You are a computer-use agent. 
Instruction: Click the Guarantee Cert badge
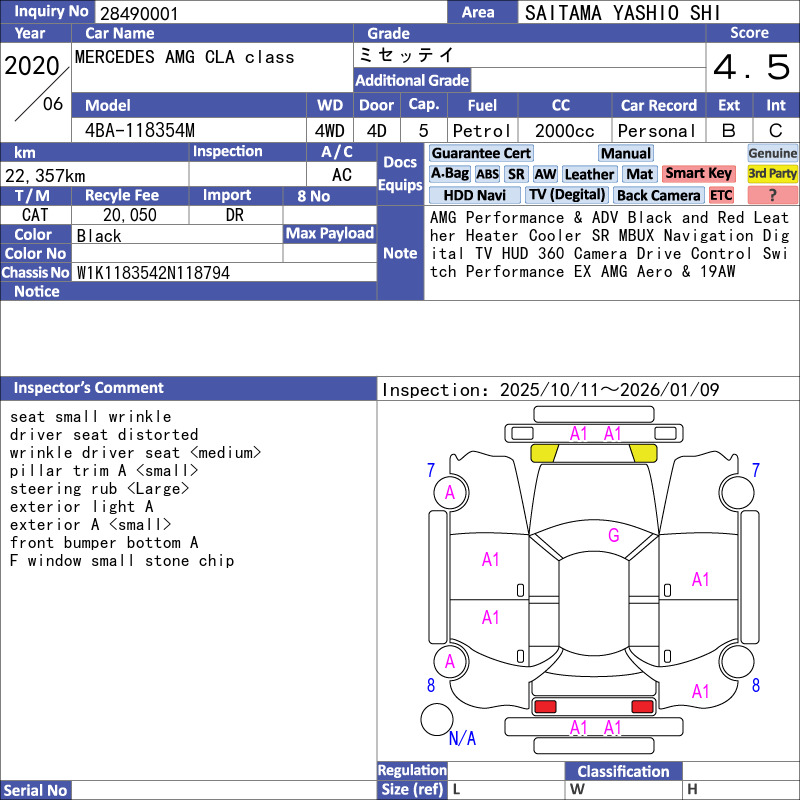click(x=481, y=153)
